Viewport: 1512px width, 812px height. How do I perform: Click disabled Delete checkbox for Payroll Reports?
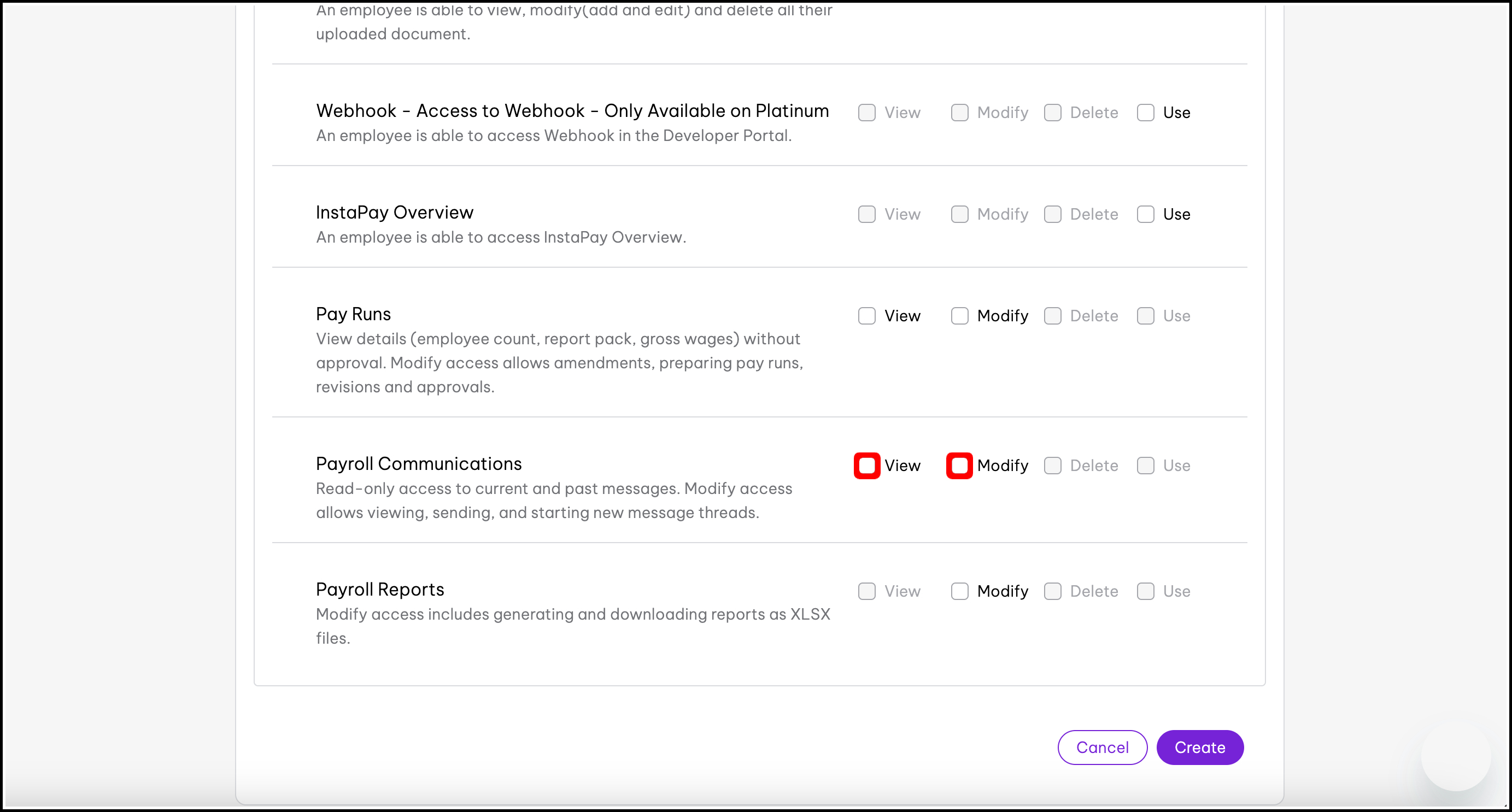point(1052,591)
